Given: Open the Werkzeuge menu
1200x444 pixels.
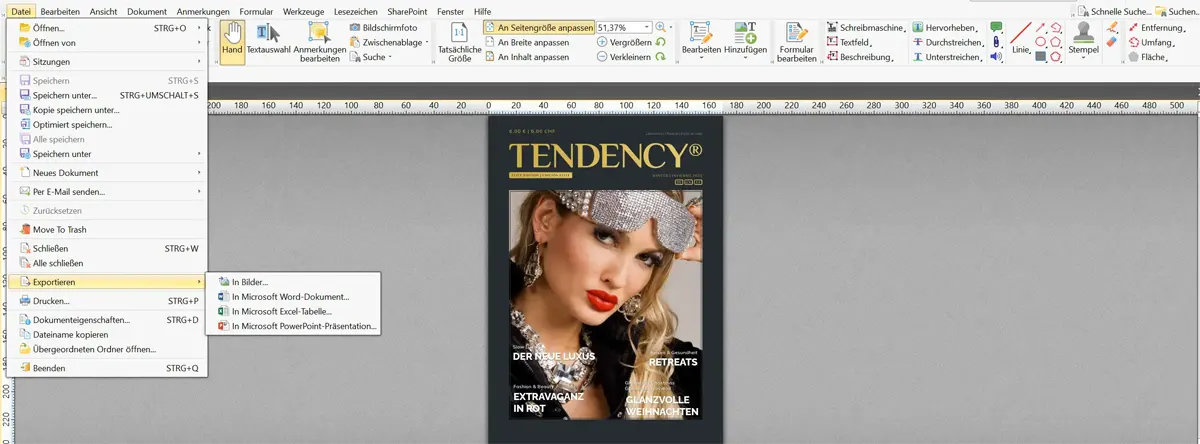Looking at the screenshot, I should pyautogui.click(x=302, y=10).
